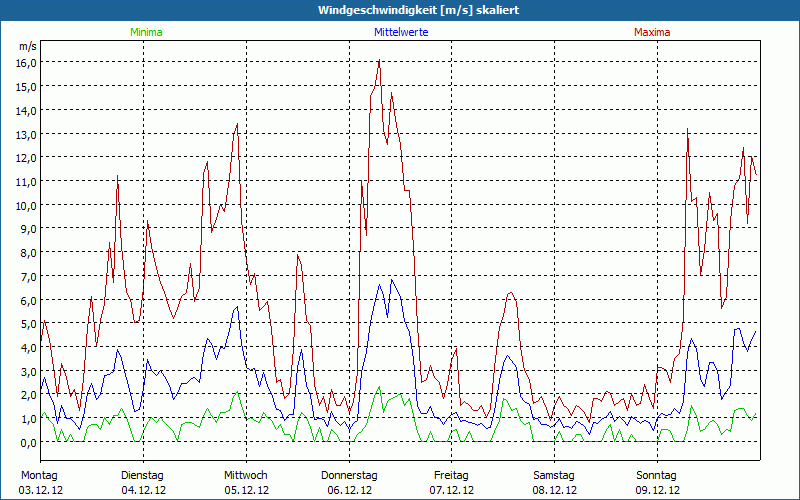Click the 'Sonntag' day label
The height and width of the screenshot is (500, 800).
pos(656,476)
